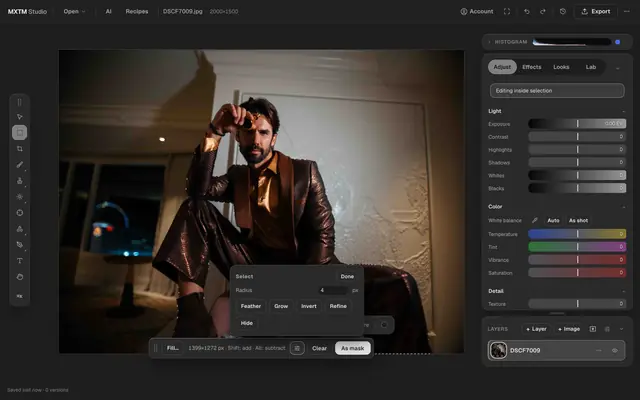The height and width of the screenshot is (400, 640).
Task: Switch to the Effects tab
Action: coord(531,67)
